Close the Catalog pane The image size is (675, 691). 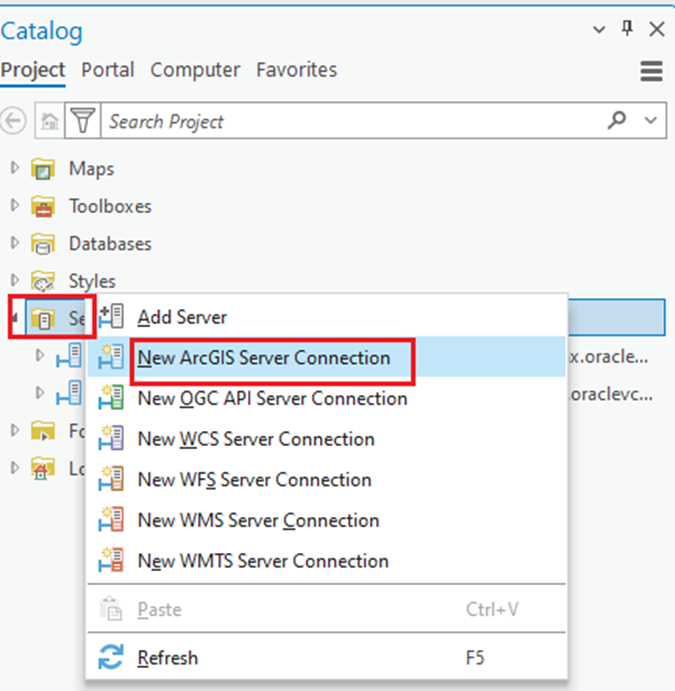(x=656, y=30)
